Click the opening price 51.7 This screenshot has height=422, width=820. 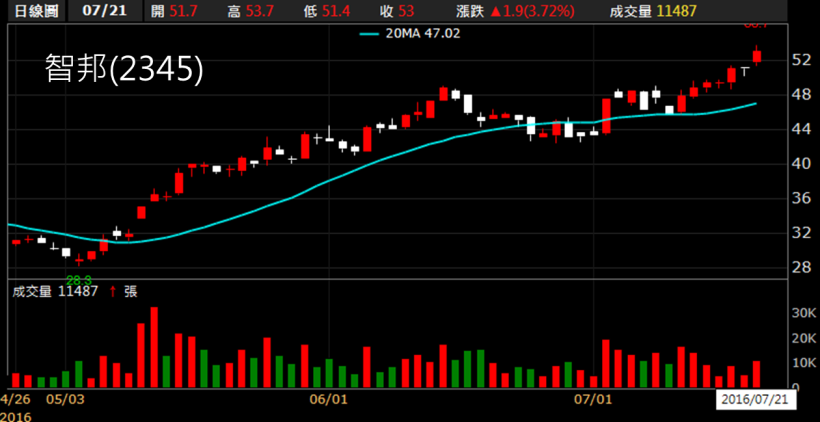point(186,11)
